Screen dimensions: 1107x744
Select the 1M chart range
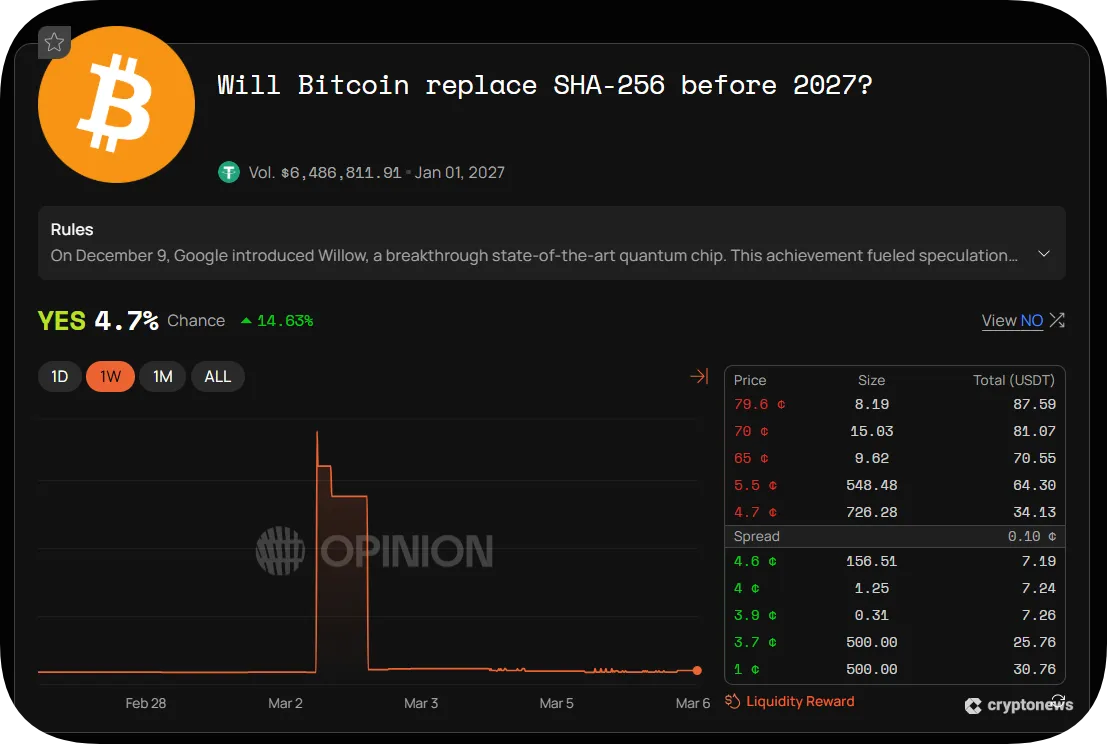(162, 376)
